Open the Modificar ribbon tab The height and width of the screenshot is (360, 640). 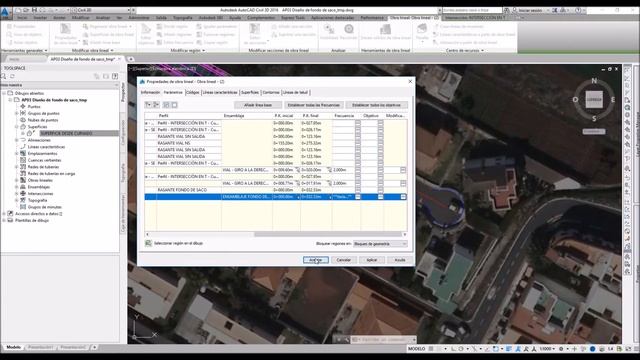pyautogui.click(x=80, y=18)
